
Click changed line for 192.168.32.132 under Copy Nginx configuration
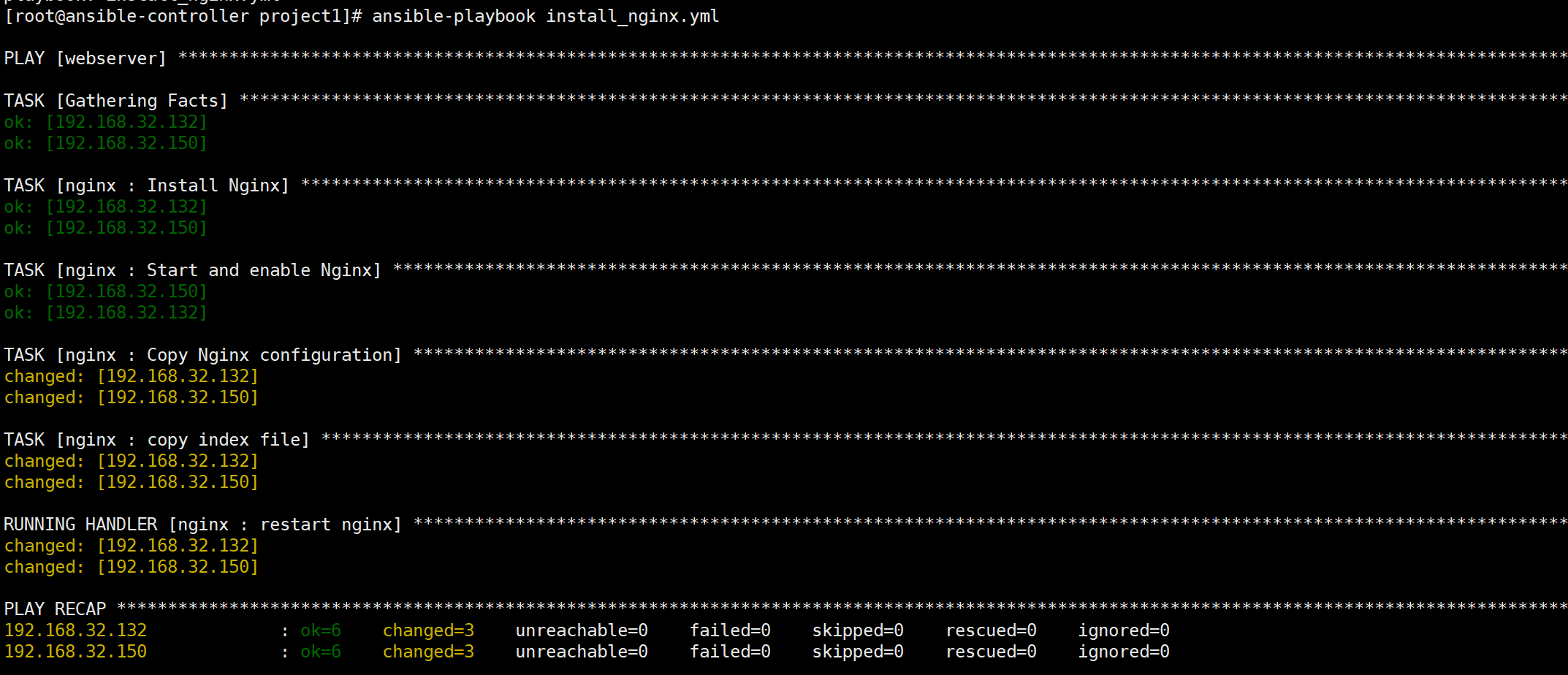(x=132, y=376)
